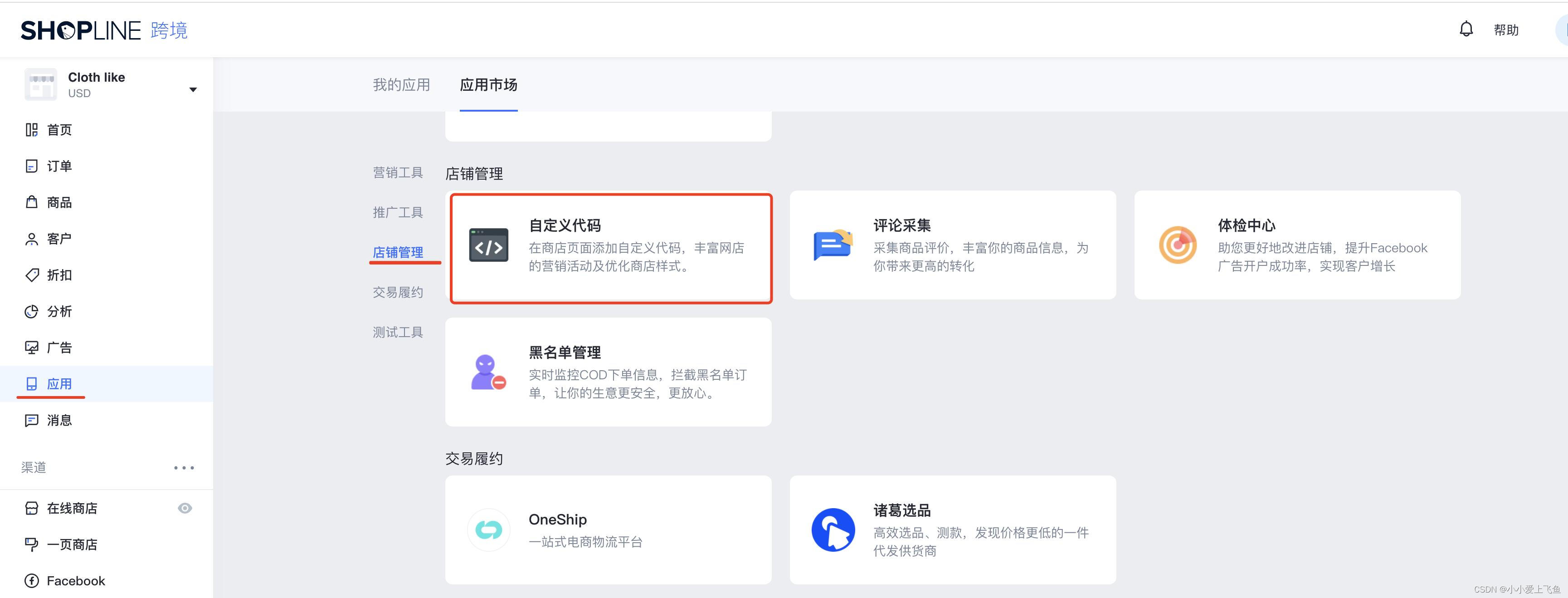
Task: Select the 应用市场 tab
Action: point(488,85)
